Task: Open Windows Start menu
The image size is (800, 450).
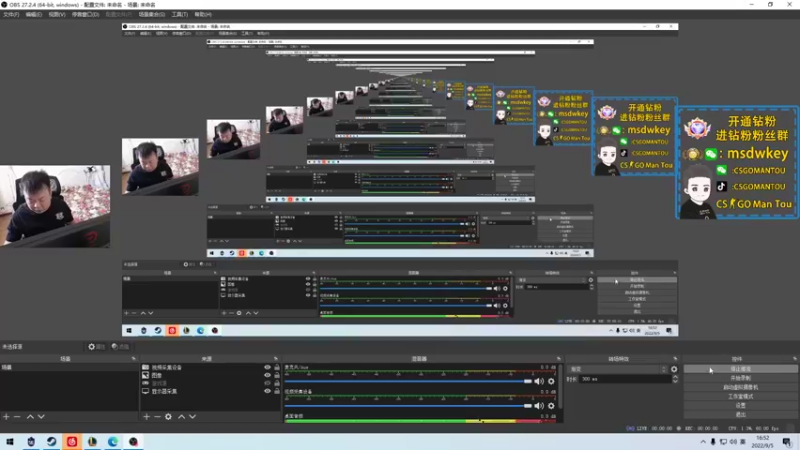Action: click(x=10, y=442)
